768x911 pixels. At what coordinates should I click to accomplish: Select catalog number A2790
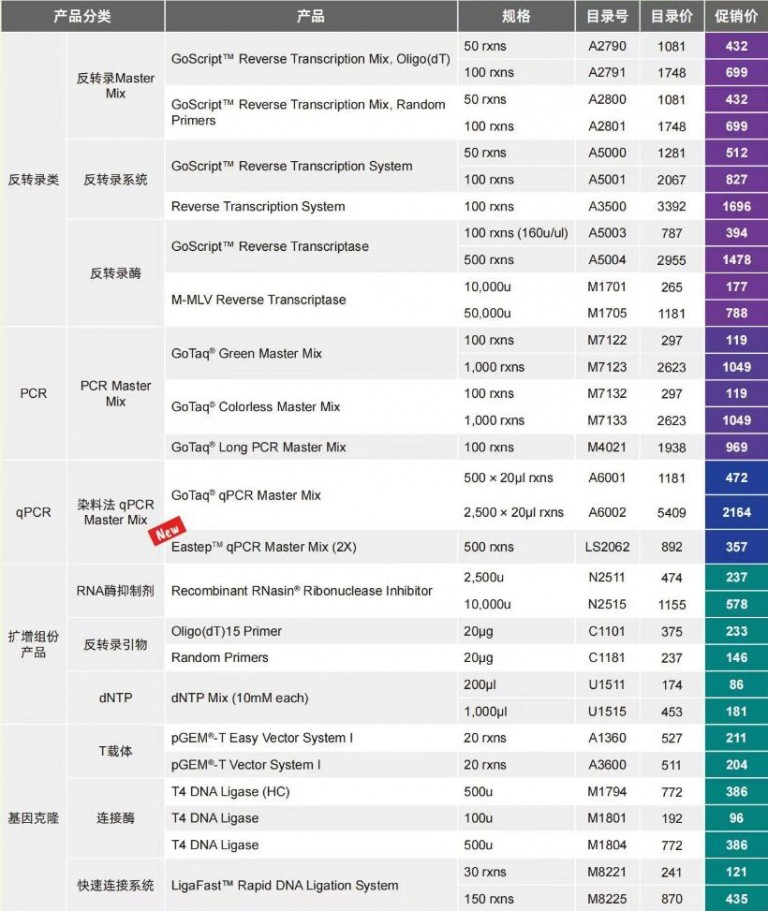(607, 46)
